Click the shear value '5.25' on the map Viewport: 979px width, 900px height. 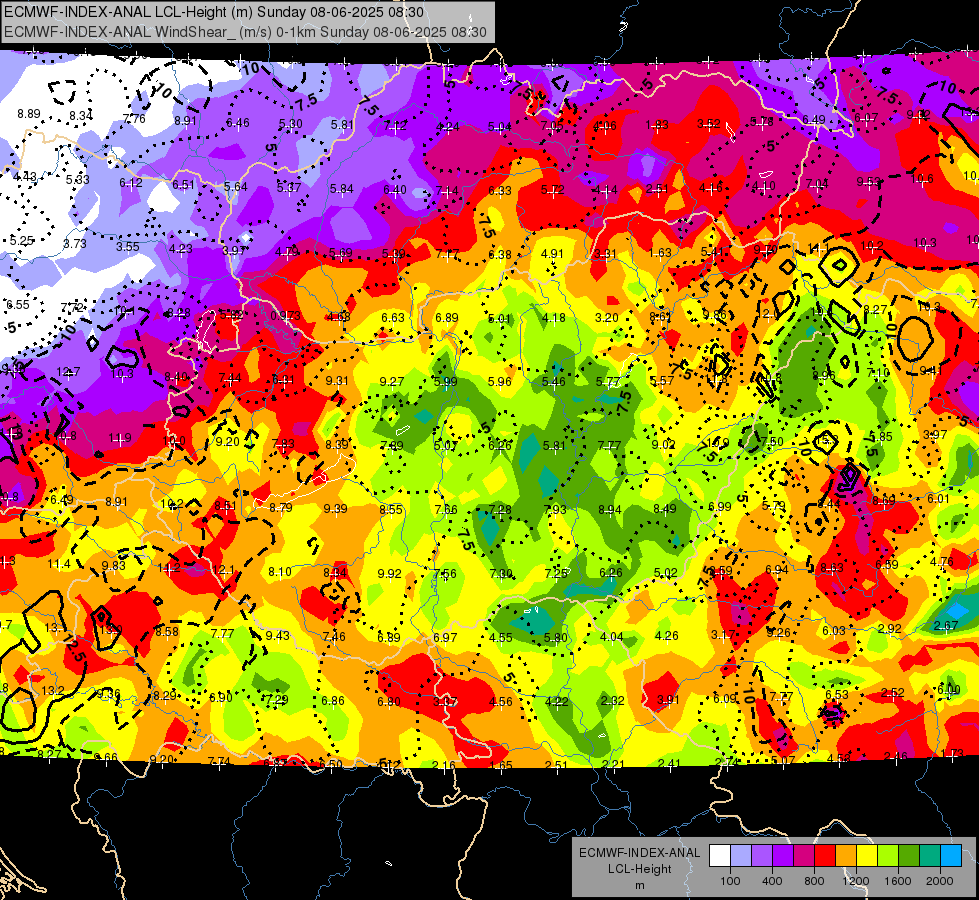21,240
